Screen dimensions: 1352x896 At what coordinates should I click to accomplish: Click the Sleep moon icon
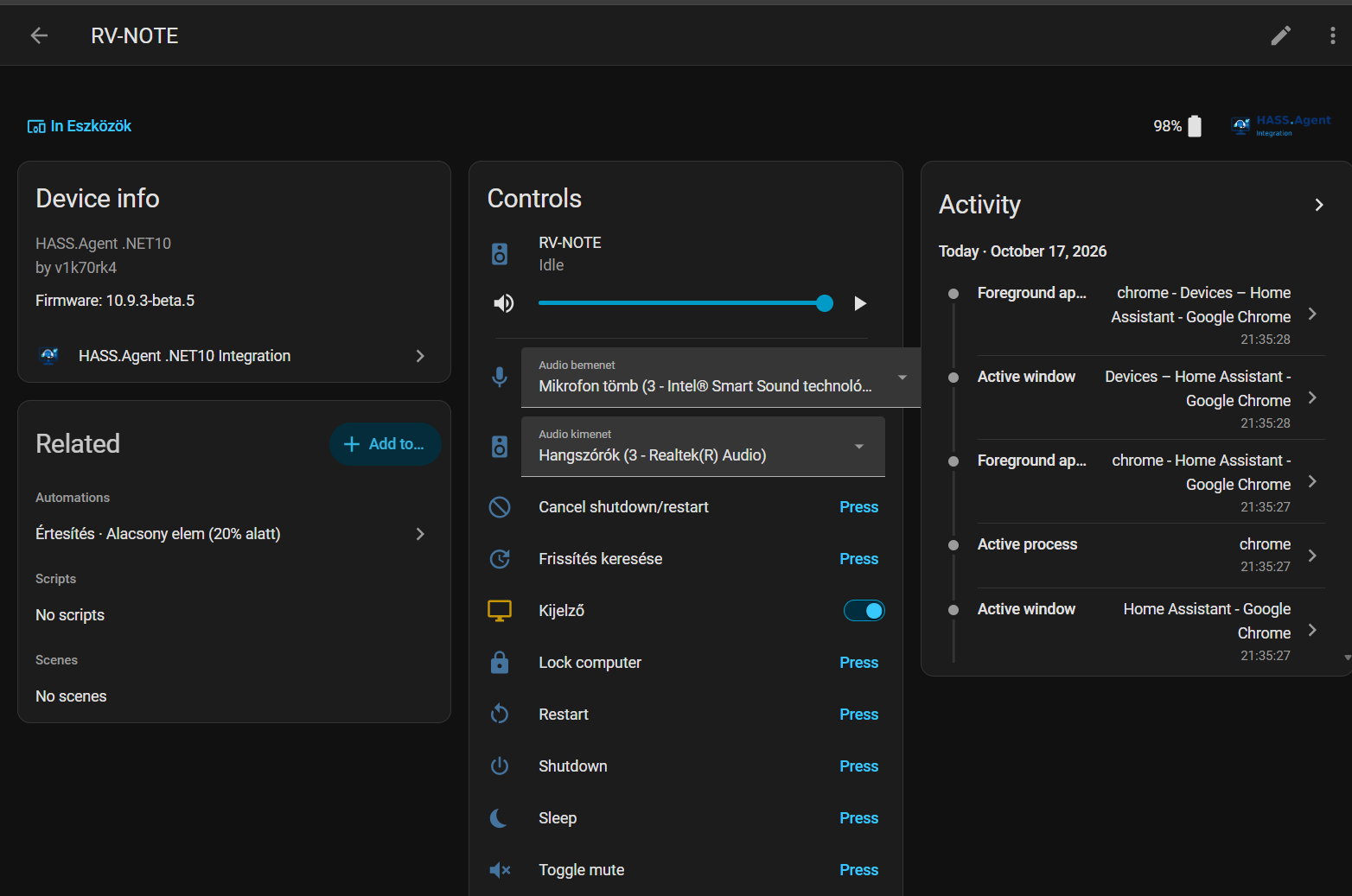pos(500,818)
